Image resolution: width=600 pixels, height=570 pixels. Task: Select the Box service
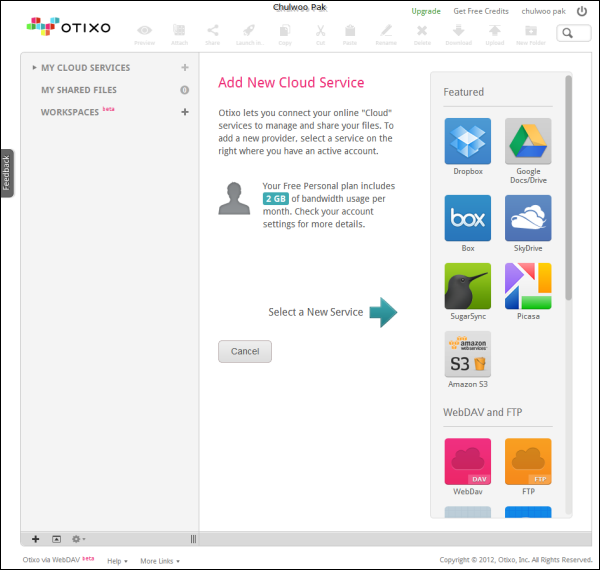(x=468, y=218)
